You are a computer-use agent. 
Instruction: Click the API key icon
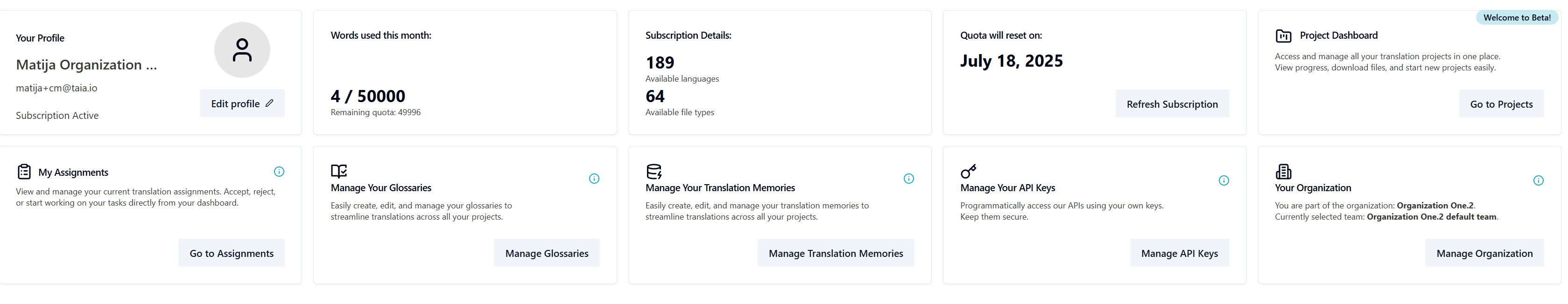969,172
